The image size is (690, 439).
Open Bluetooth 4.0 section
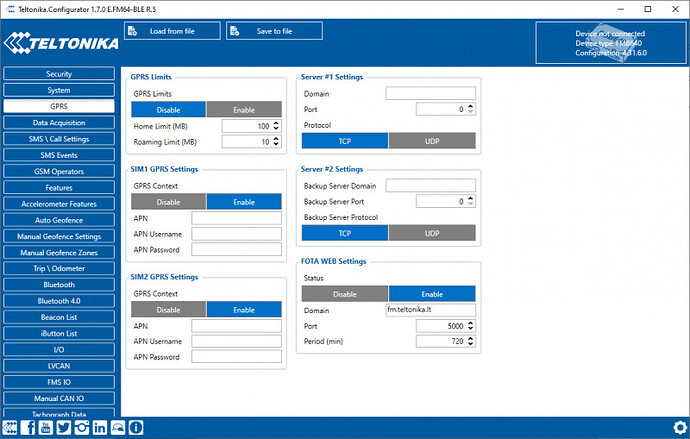click(x=59, y=301)
